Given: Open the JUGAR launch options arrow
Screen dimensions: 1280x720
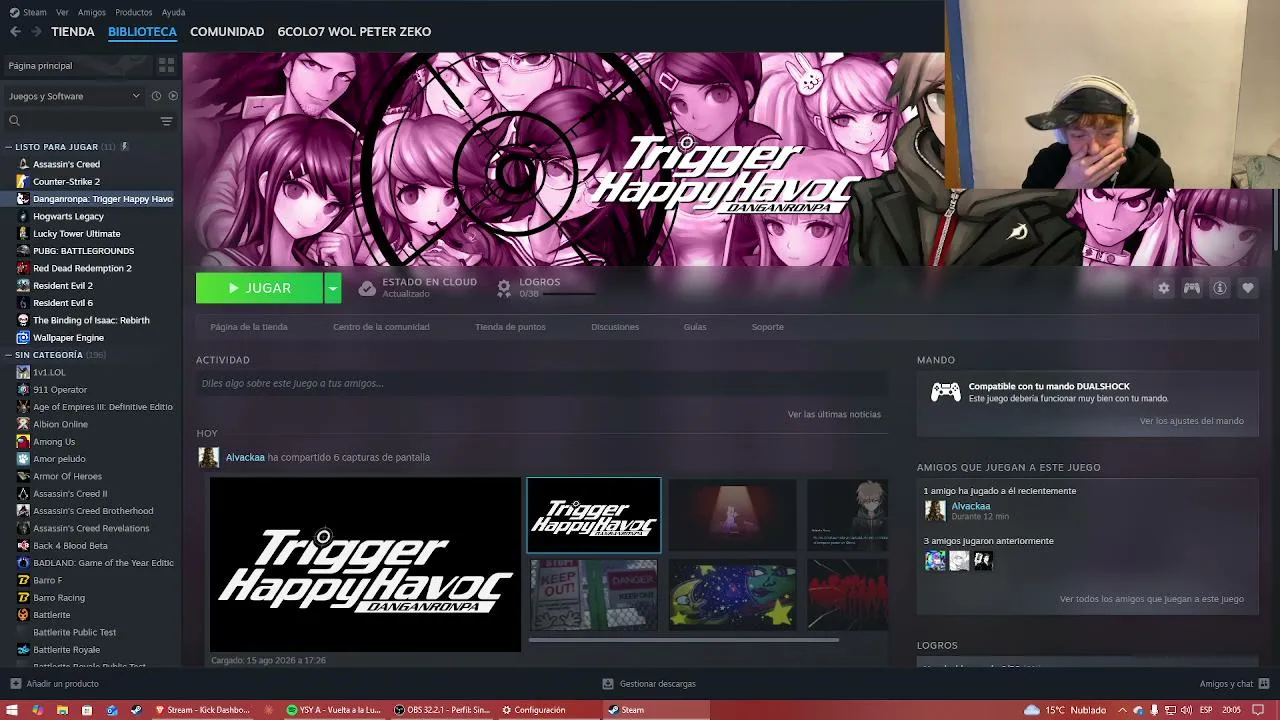Looking at the screenshot, I should (x=333, y=288).
